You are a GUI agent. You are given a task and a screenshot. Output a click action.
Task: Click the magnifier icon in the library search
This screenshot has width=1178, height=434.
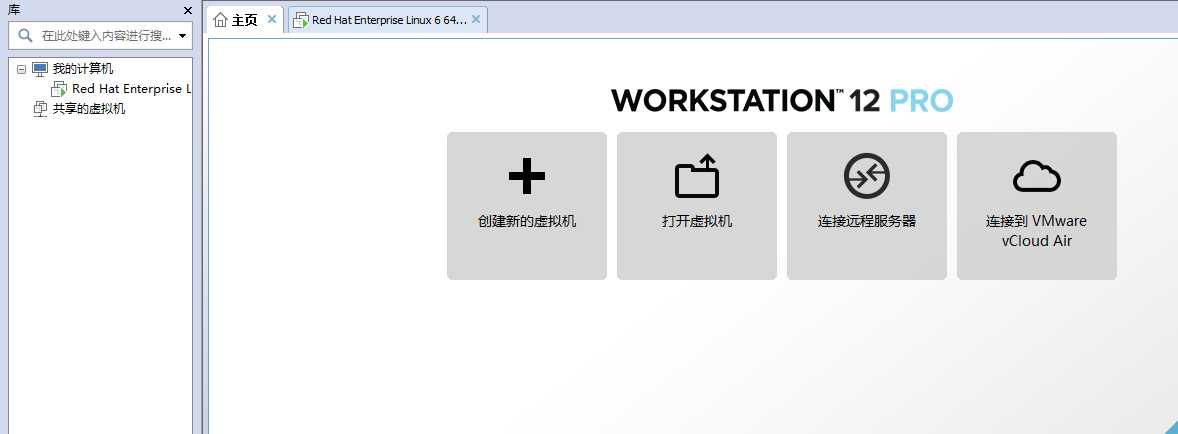[x=26, y=35]
